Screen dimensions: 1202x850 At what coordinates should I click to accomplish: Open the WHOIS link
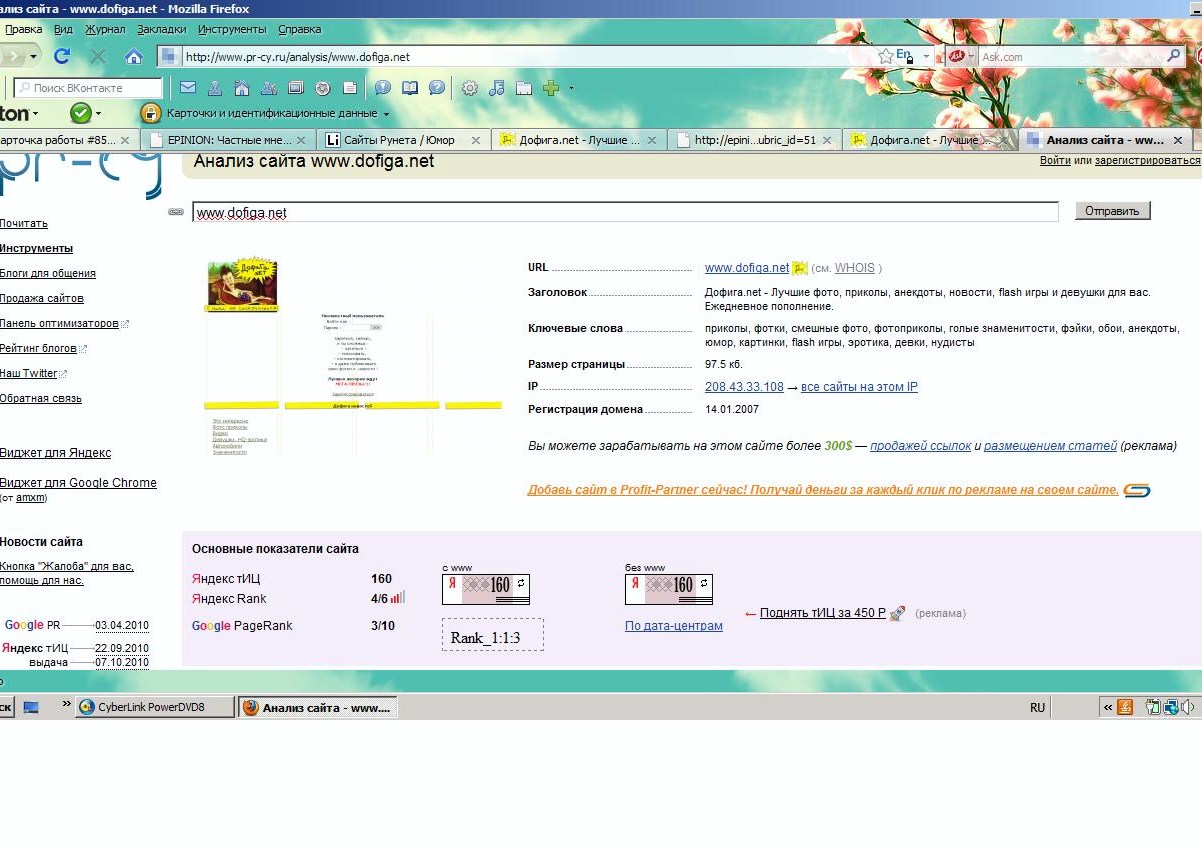[x=855, y=268]
